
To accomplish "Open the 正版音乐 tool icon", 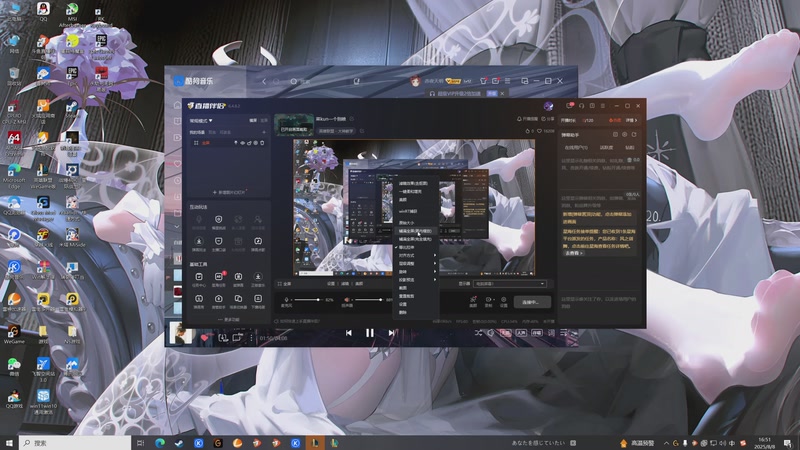I will 258,279.
